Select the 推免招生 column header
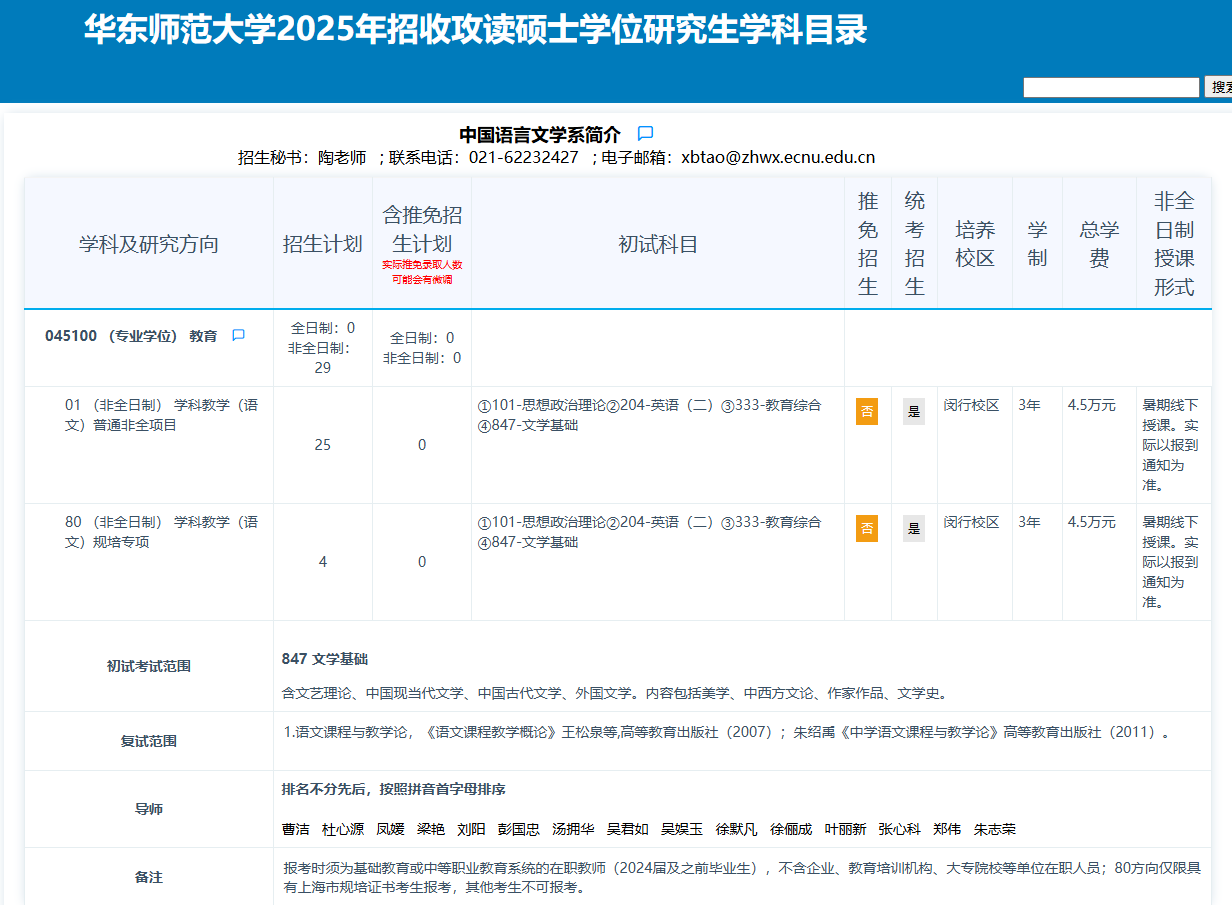1232x905 pixels. [868, 243]
